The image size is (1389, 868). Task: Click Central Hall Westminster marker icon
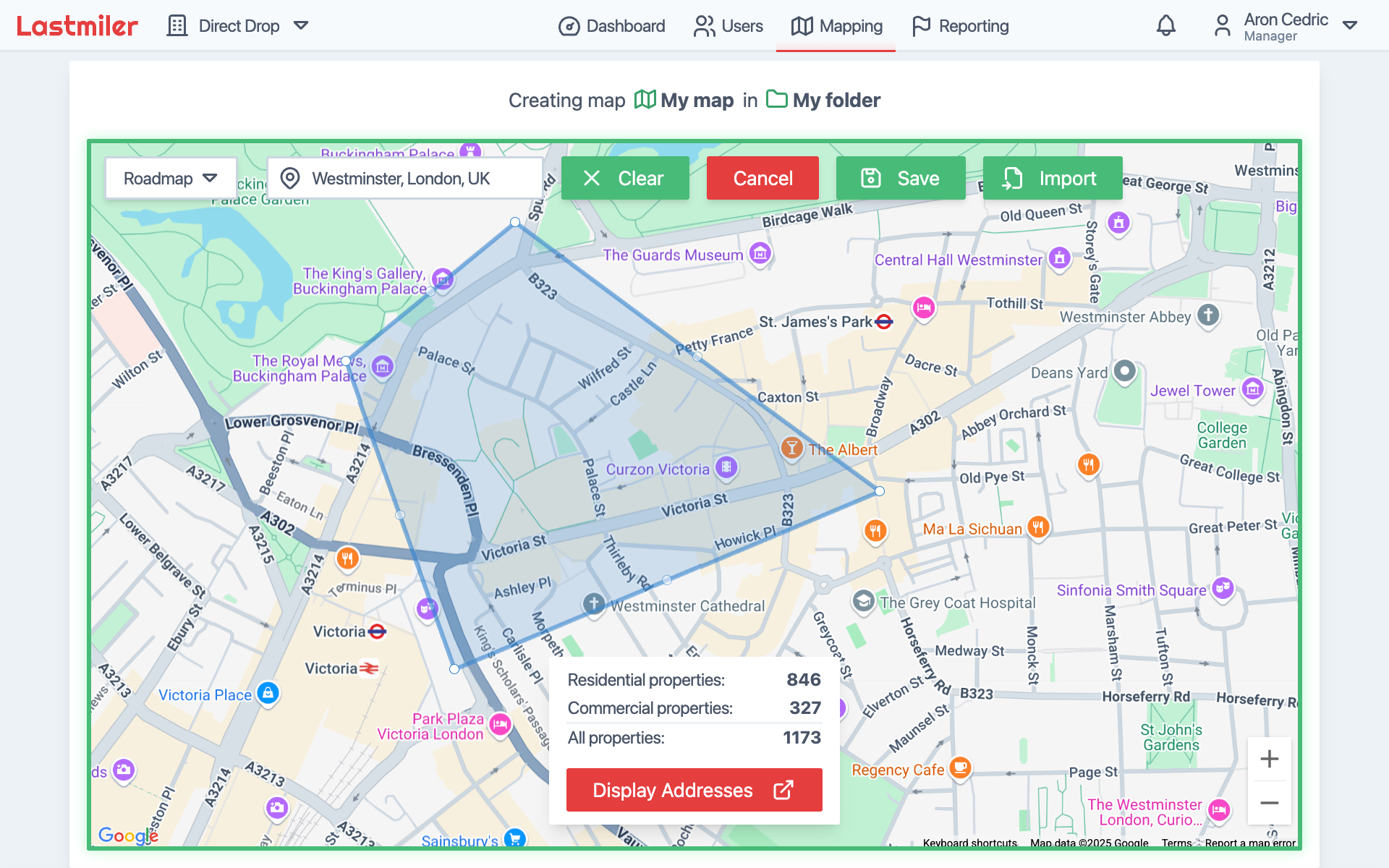[1060, 258]
